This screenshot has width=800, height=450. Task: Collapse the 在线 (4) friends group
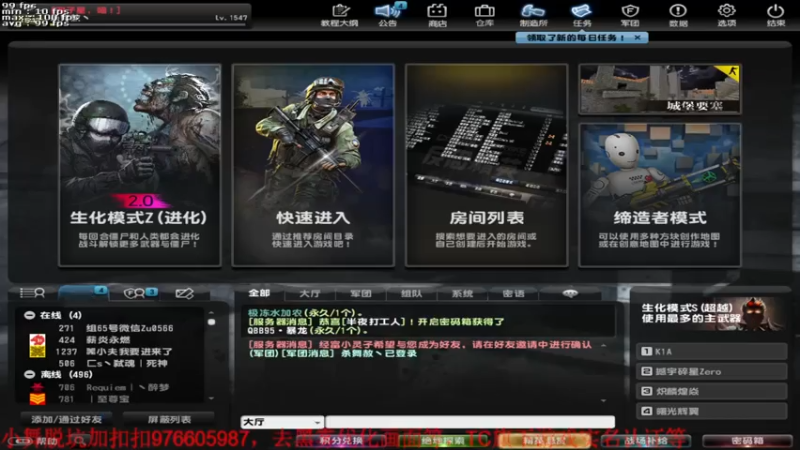coord(30,315)
